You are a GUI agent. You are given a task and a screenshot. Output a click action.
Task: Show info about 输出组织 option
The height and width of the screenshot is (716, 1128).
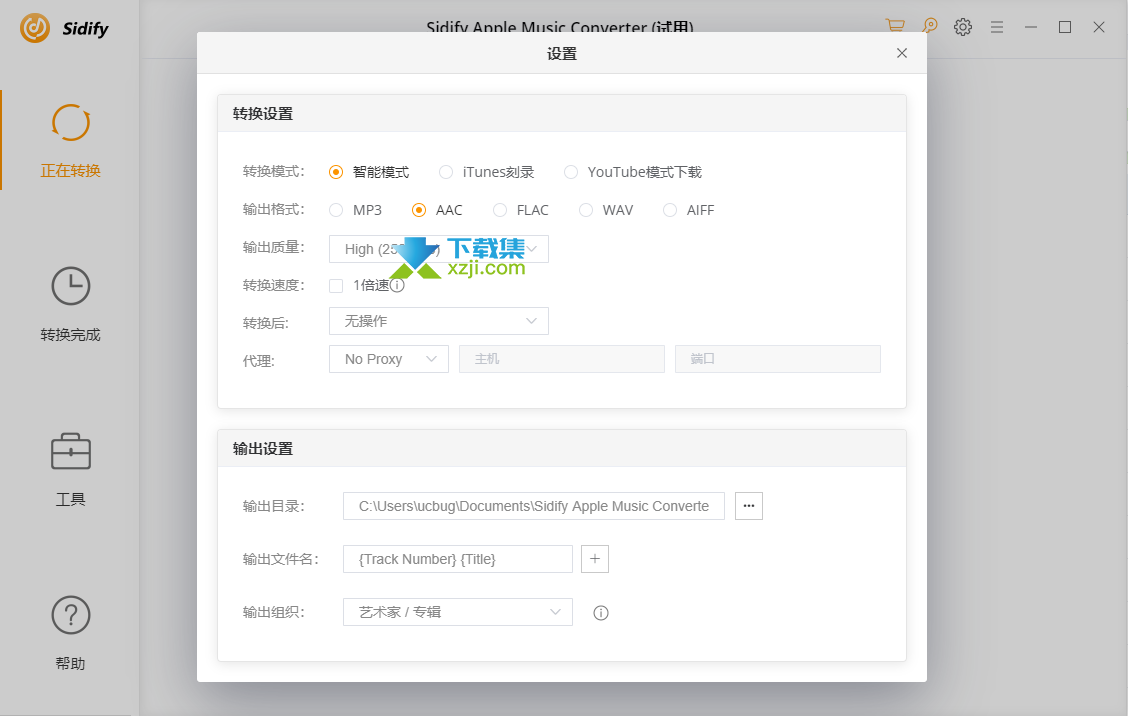tap(601, 613)
